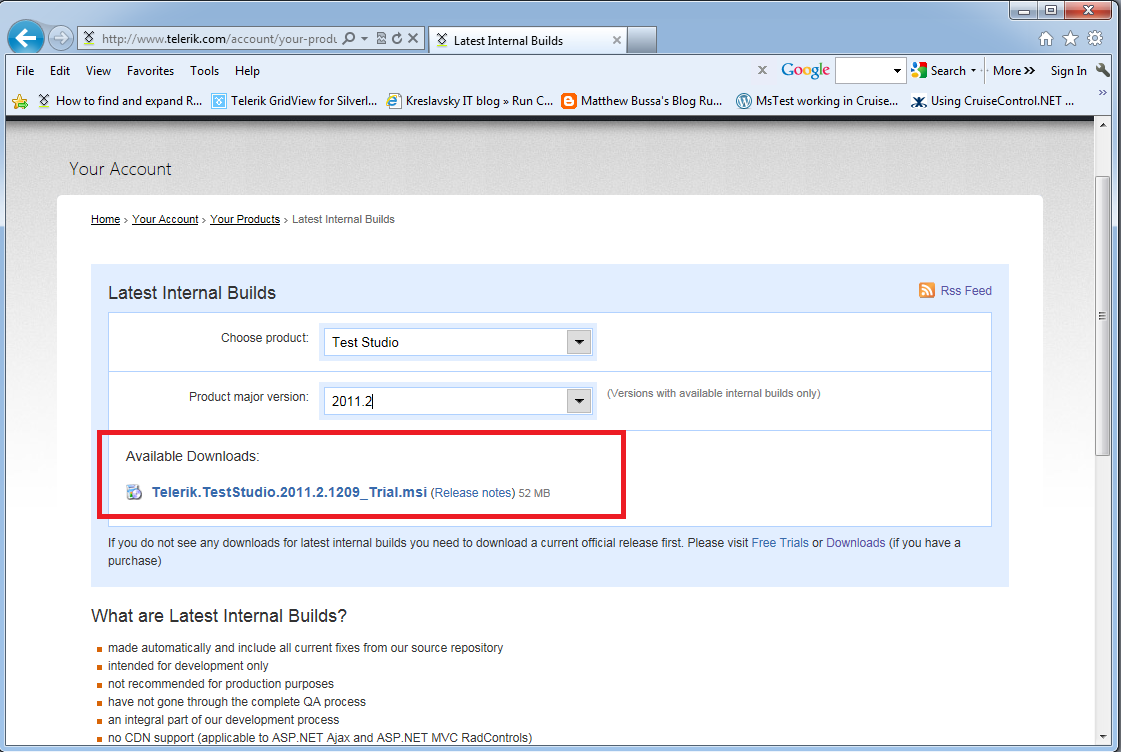Click the address bar URL field
This screenshot has width=1121, height=752.
(218, 39)
